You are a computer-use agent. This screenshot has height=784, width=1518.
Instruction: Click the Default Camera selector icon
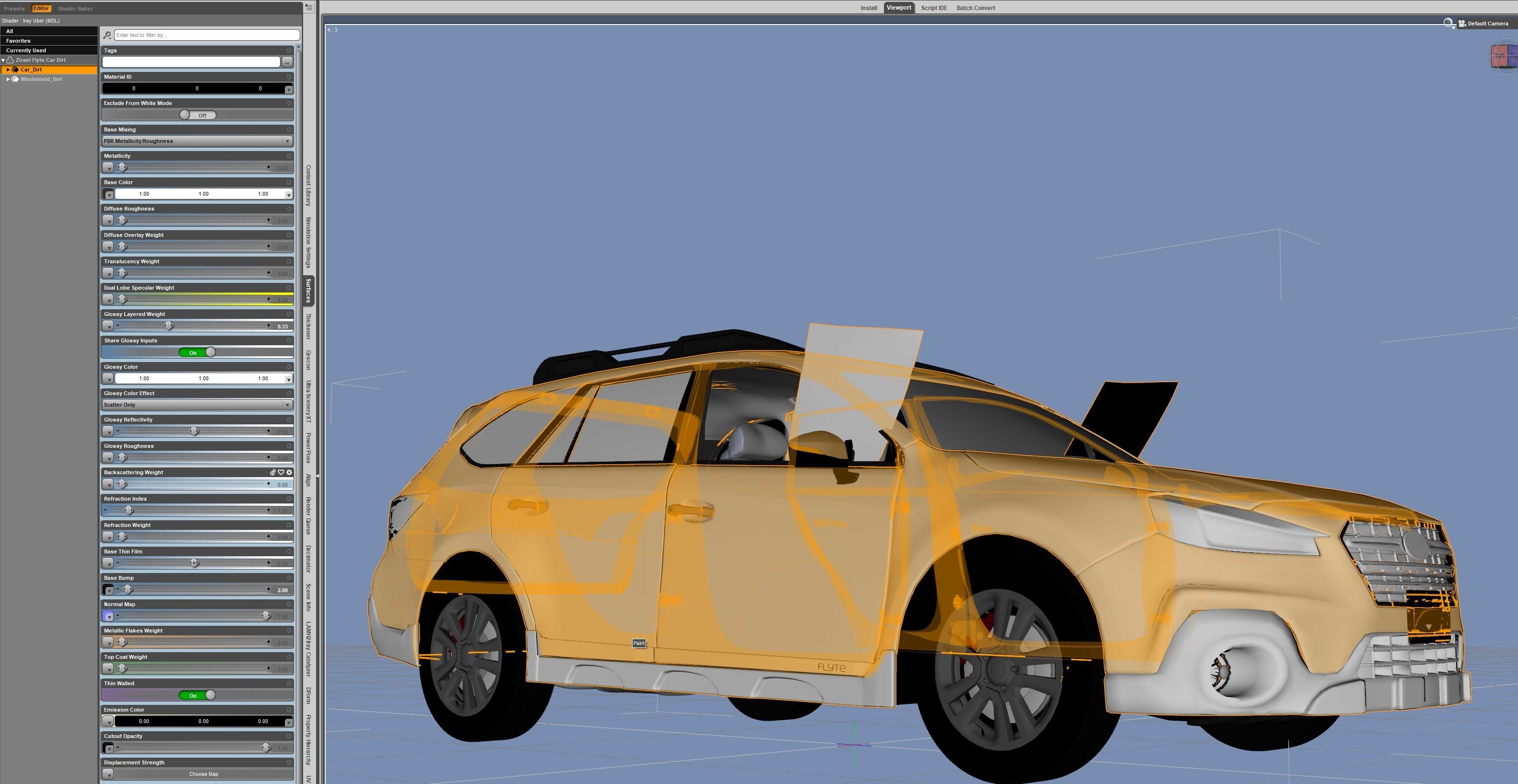[x=1462, y=23]
